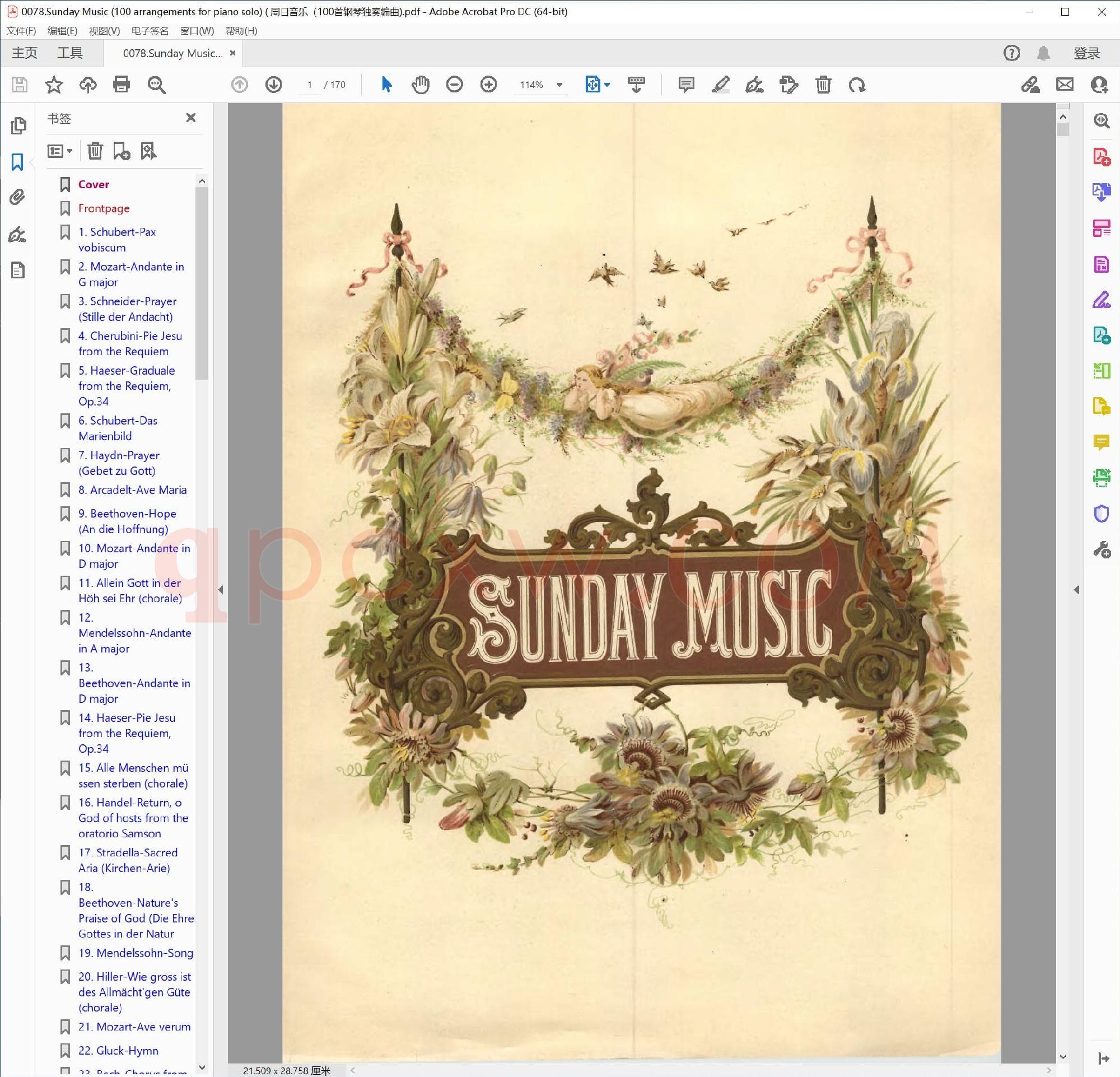
Task: Click the Zoom out minus icon
Action: pyautogui.click(x=454, y=85)
